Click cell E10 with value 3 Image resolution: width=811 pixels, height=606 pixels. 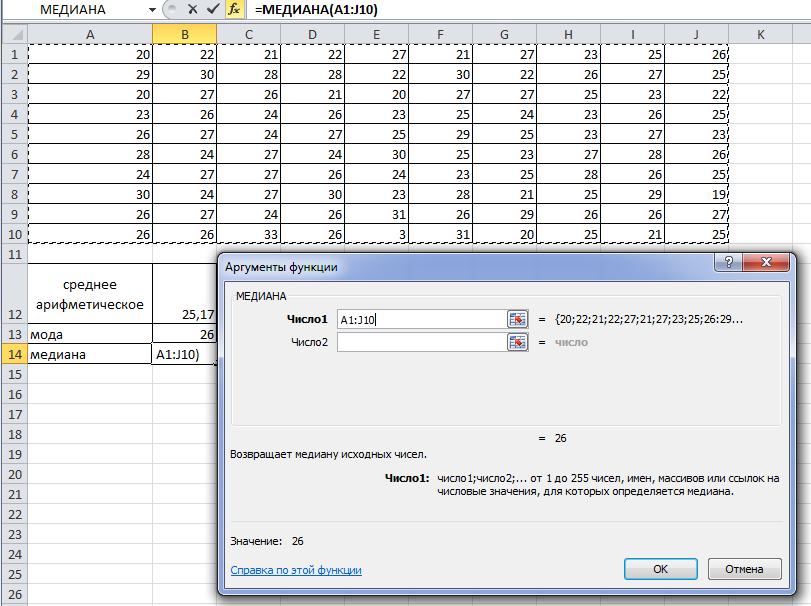tap(377, 234)
